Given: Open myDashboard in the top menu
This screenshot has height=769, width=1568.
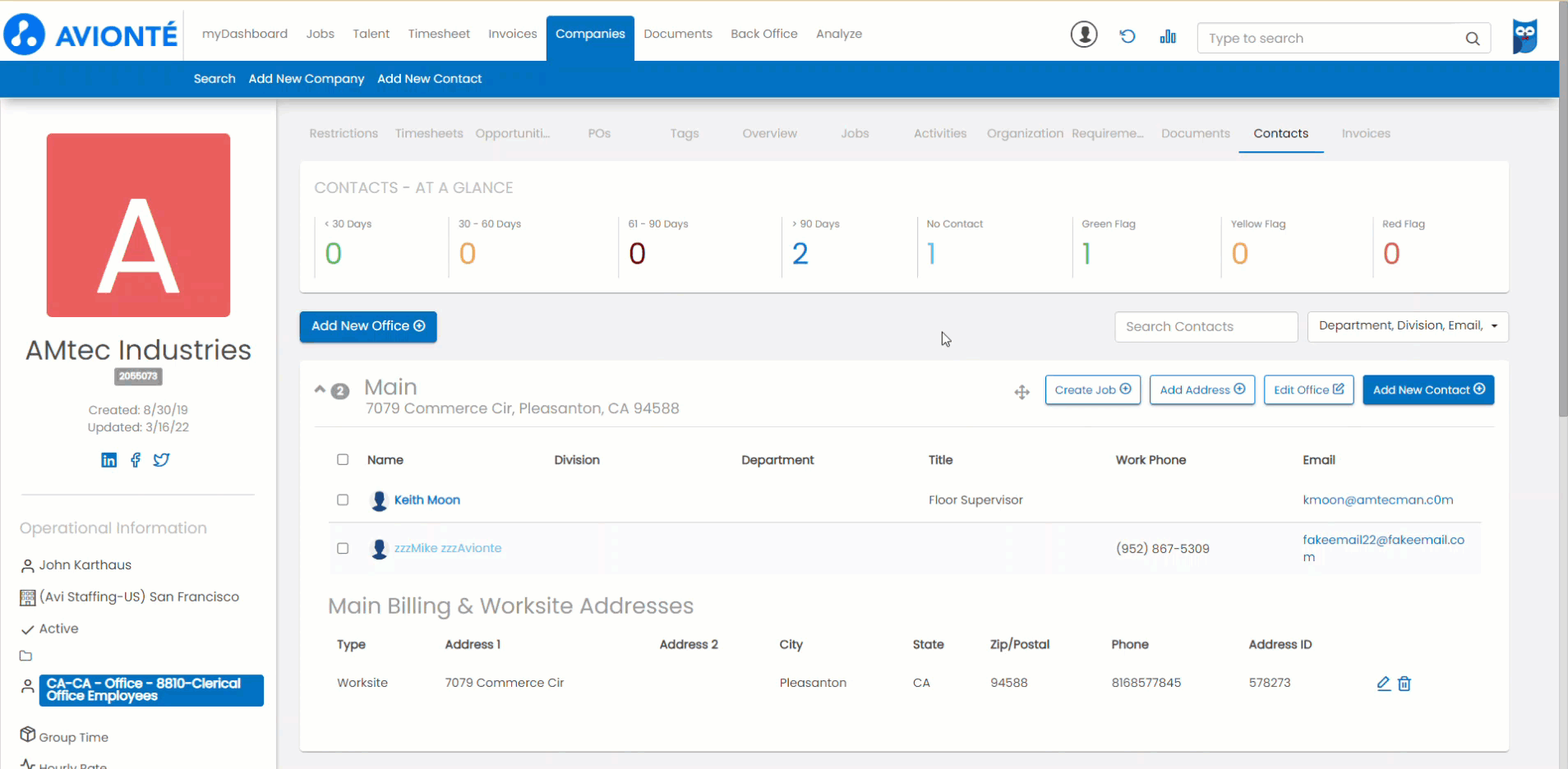Looking at the screenshot, I should point(245,34).
